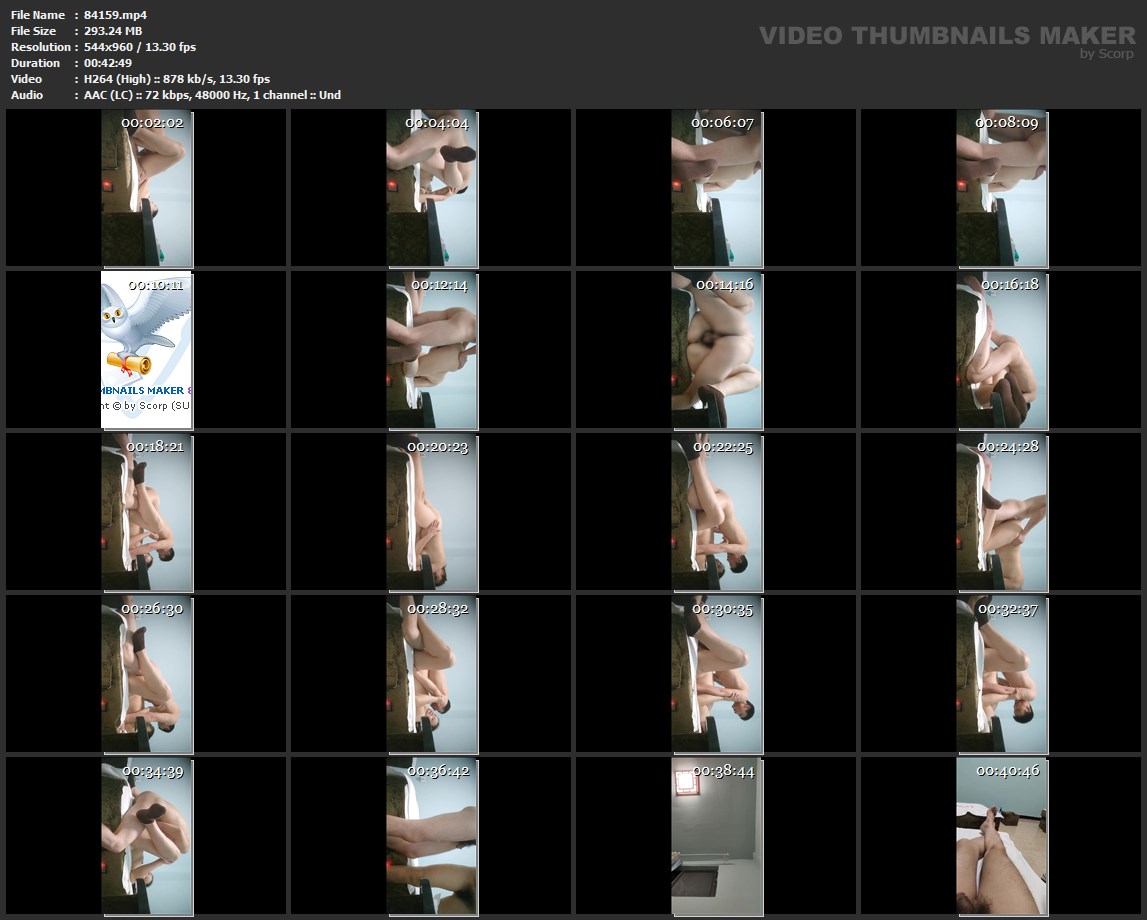Click the file name value 84159.mp4
This screenshot has height=920, width=1147.
116,15
